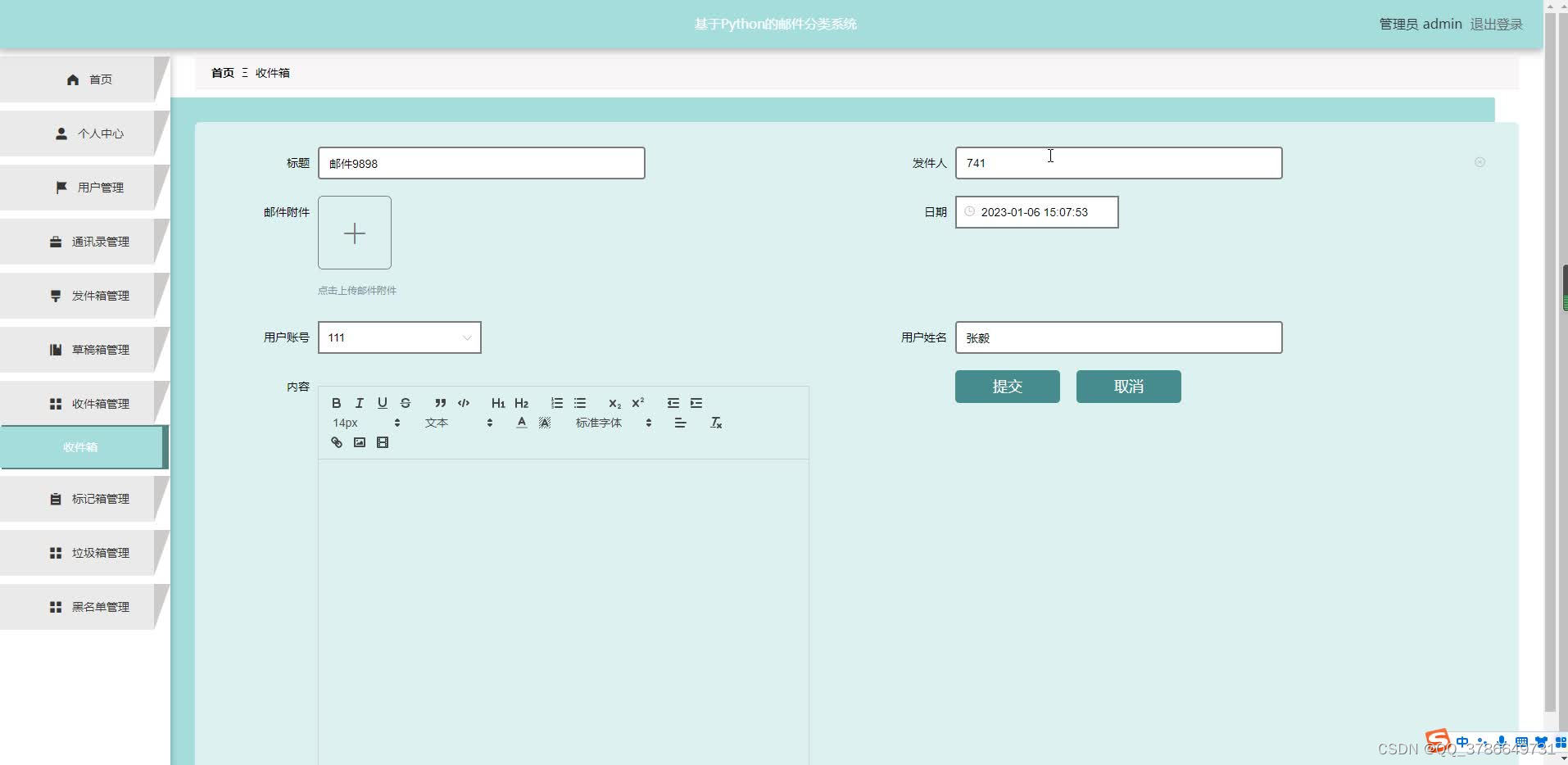
Task: Click the home icon beside 首页
Action: (73, 79)
